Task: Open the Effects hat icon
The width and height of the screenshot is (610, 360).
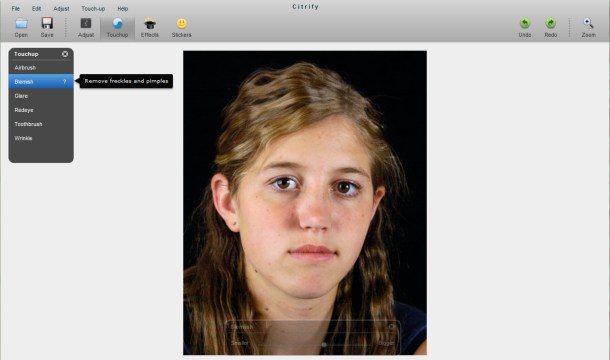Action: [150, 24]
